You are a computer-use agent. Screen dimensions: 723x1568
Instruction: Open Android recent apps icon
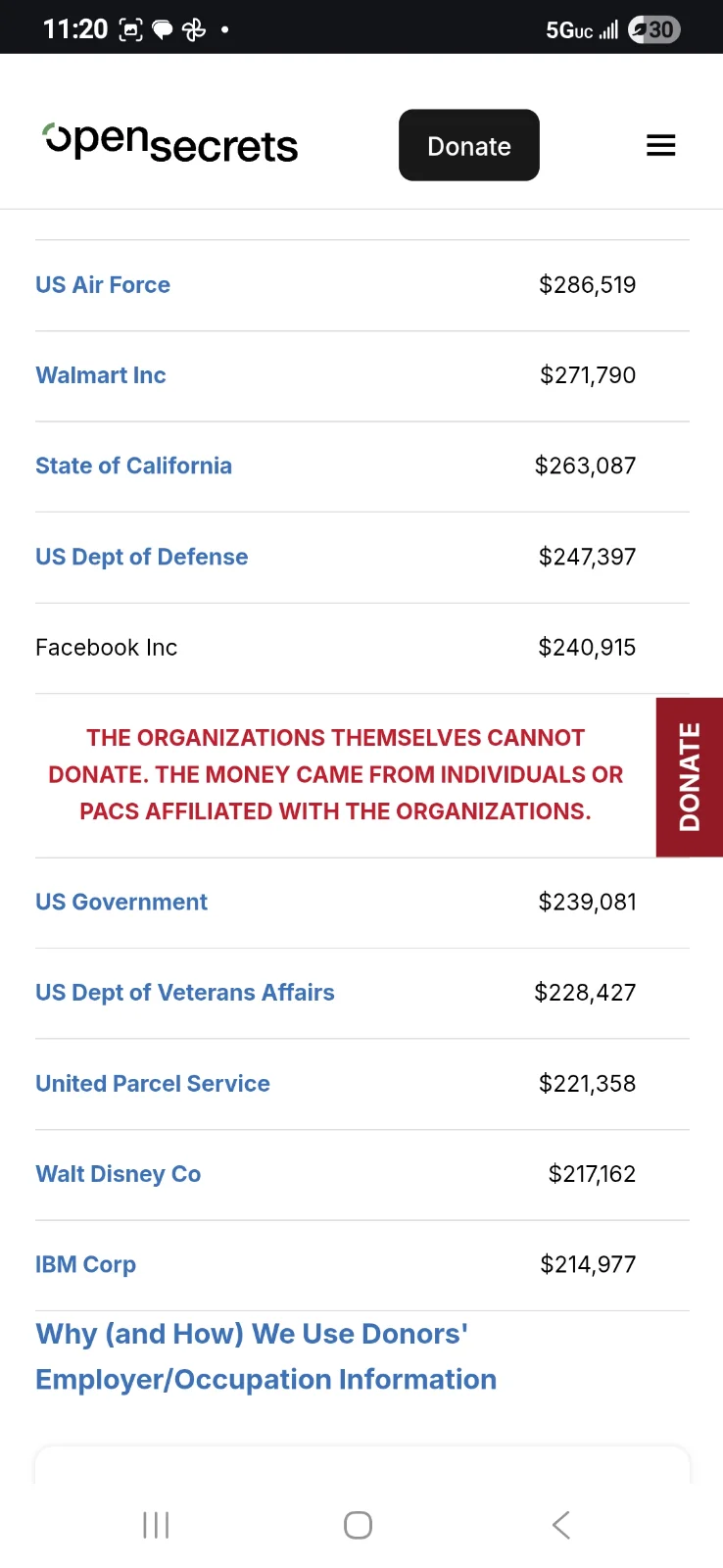(156, 1525)
